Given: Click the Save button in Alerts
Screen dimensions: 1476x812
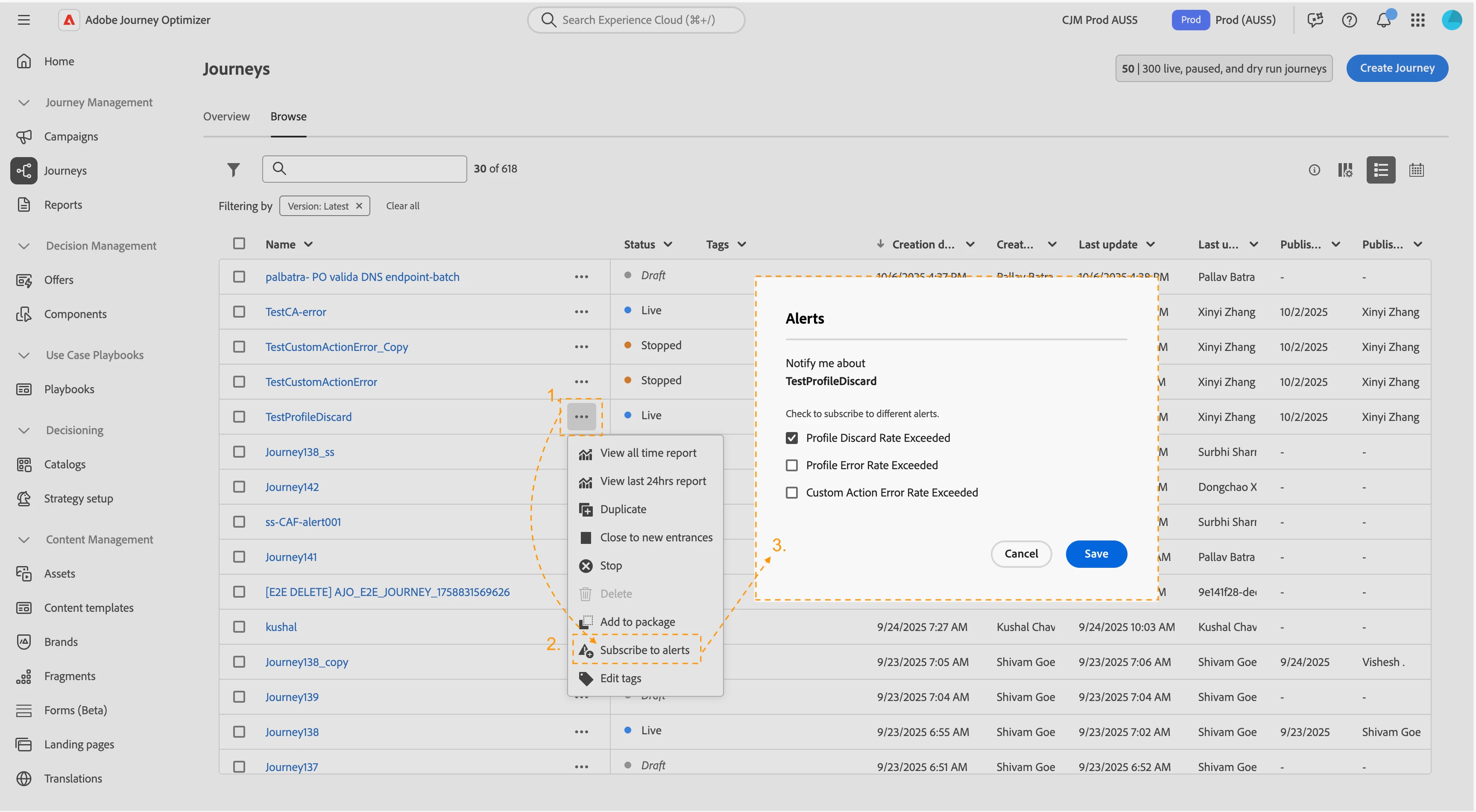Looking at the screenshot, I should [x=1095, y=554].
